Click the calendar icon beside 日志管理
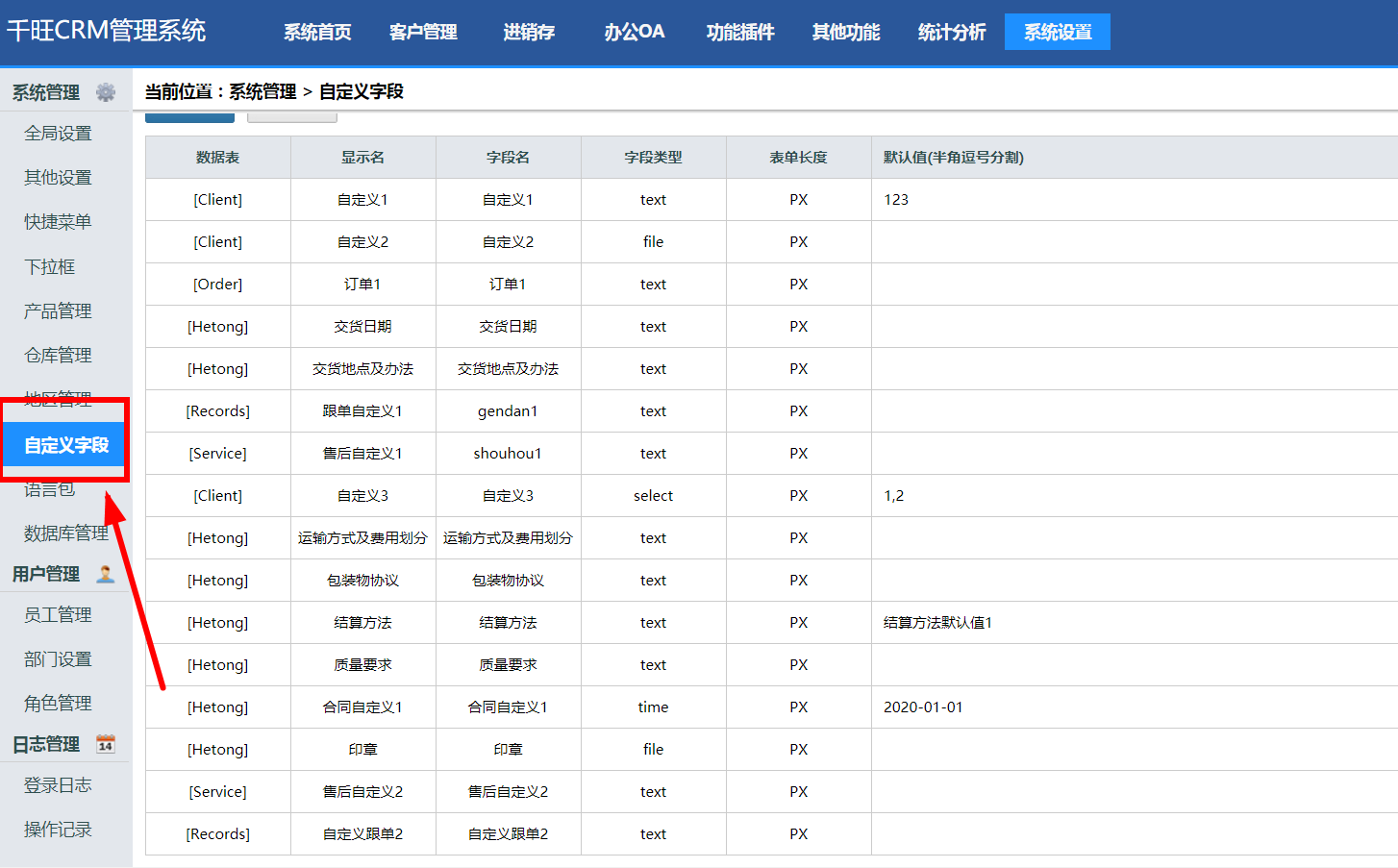 pyautogui.click(x=106, y=744)
